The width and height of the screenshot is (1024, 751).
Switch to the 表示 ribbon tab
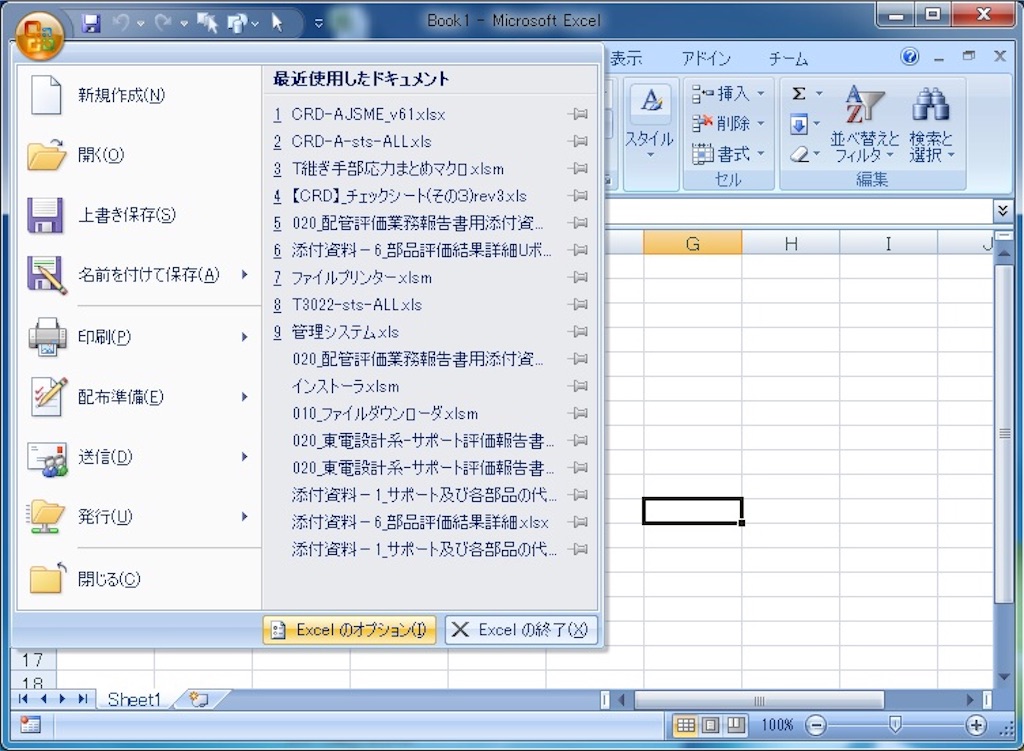[626, 59]
